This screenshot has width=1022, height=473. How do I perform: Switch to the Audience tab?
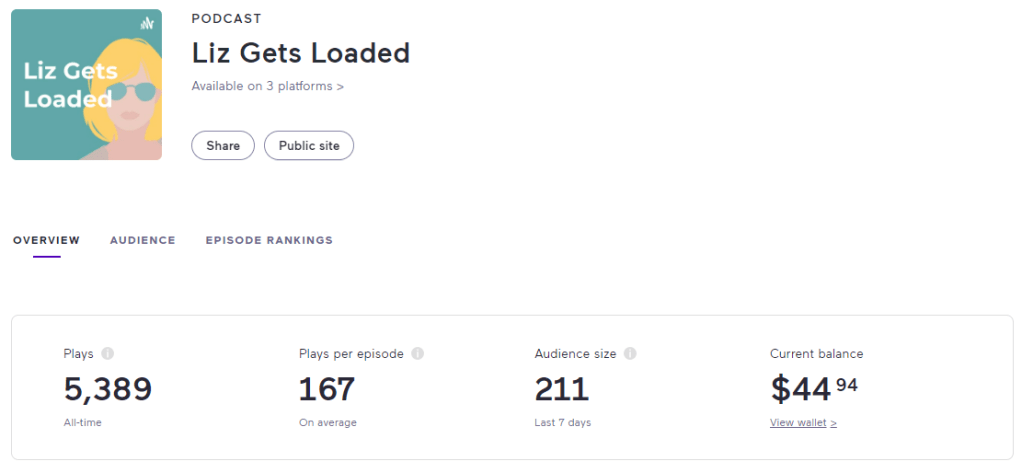click(143, 240)
